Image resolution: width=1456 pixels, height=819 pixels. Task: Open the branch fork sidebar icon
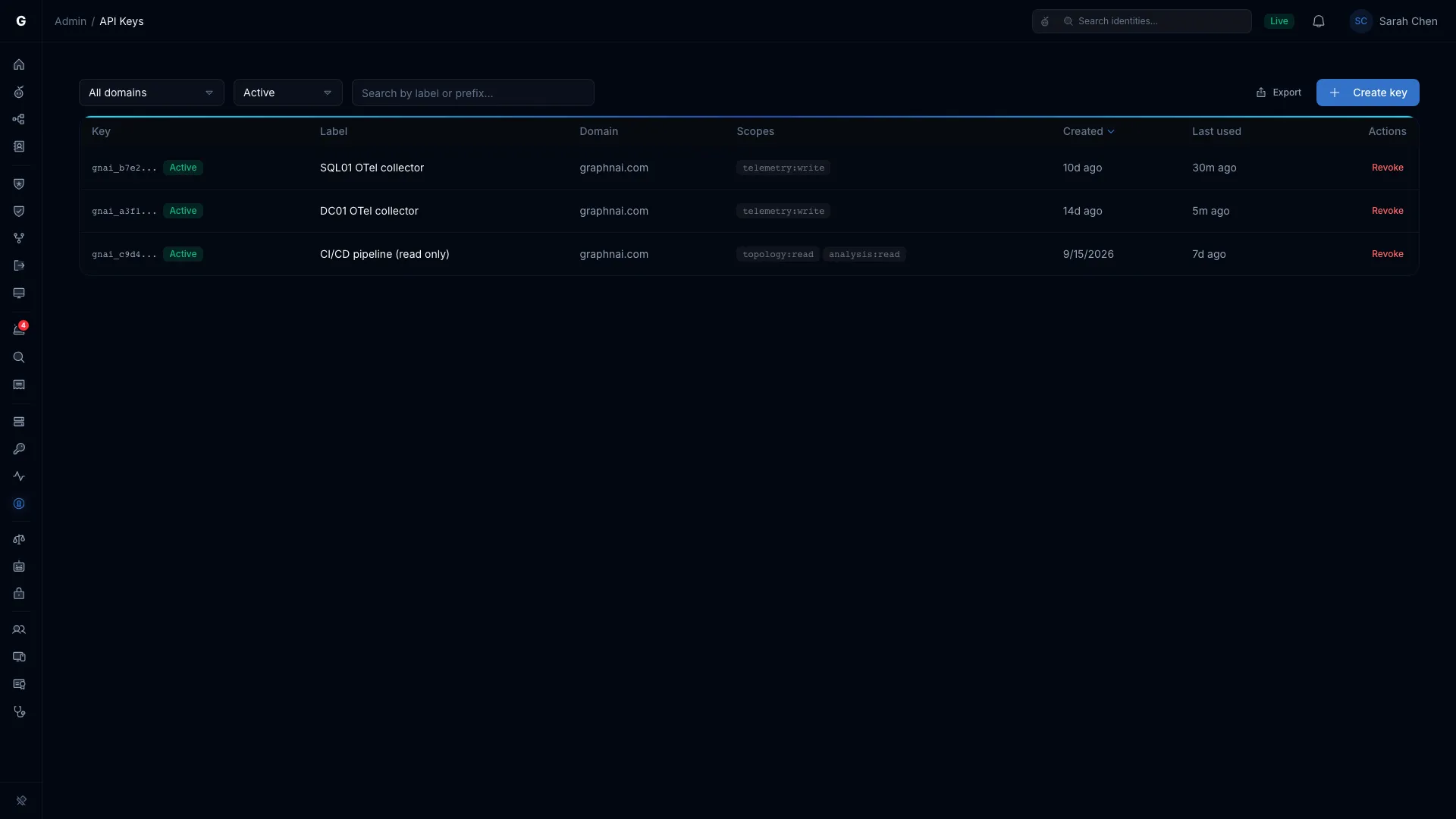coord(19,238)
